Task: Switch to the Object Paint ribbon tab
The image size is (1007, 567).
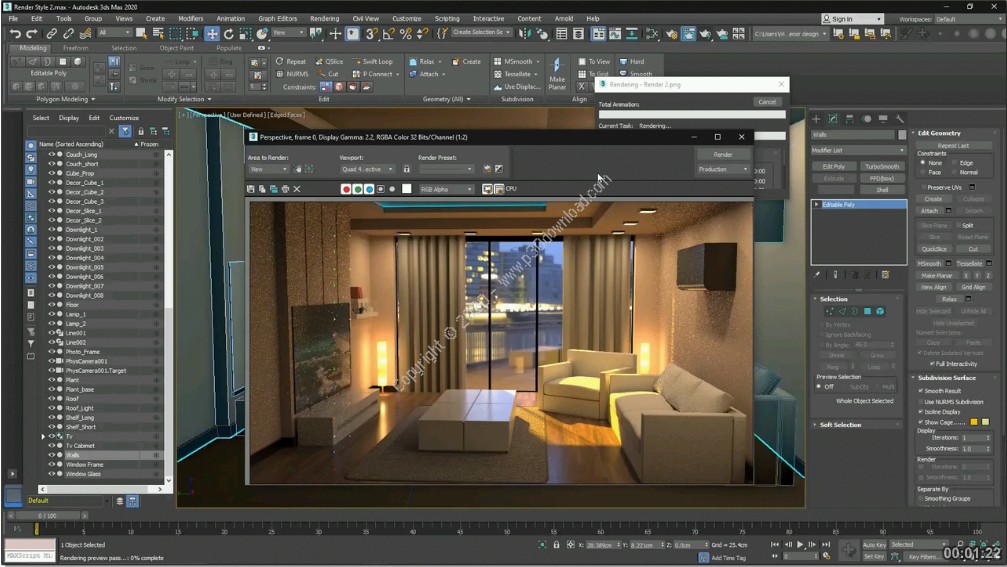Action: pyautogui.click(x=176, y=48)
